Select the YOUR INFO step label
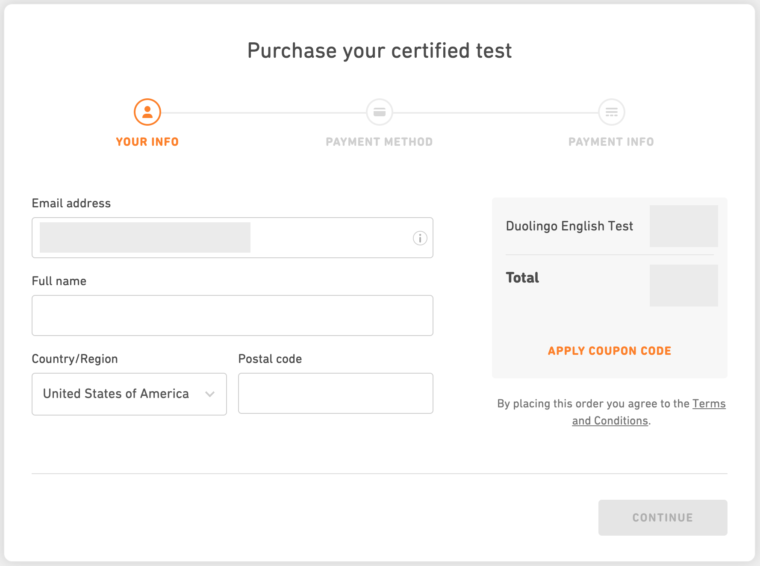The height and width of the screenshot is (566, 760). tap(147, 142)
